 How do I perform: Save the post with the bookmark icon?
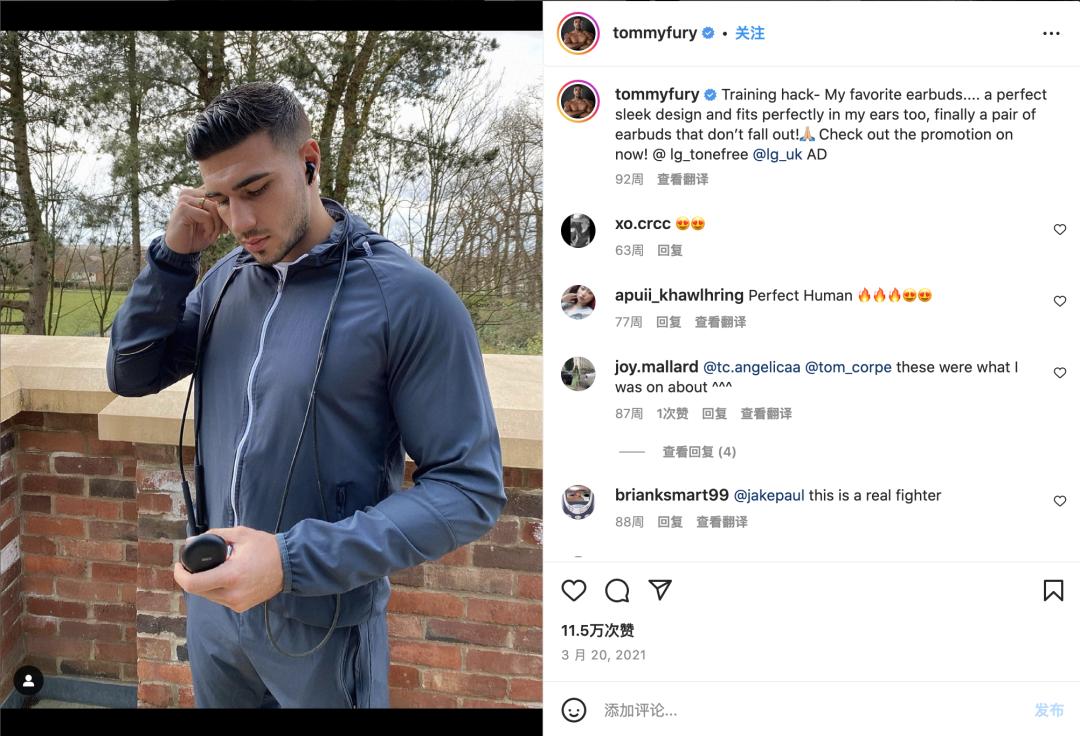pyautogui.click(x=1053, y=590)
